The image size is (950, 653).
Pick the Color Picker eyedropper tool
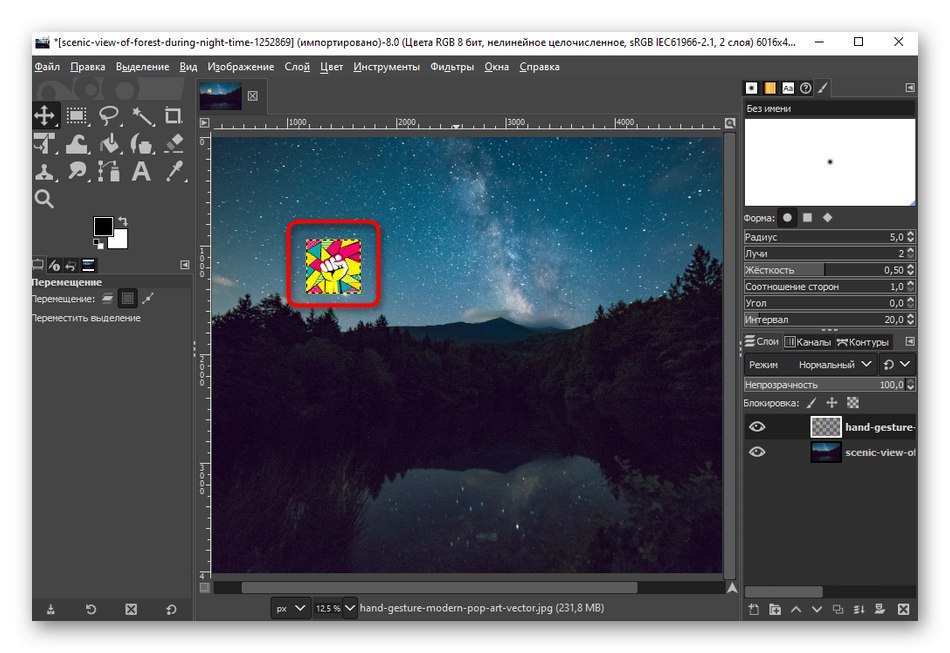click(x=173, y=171)
